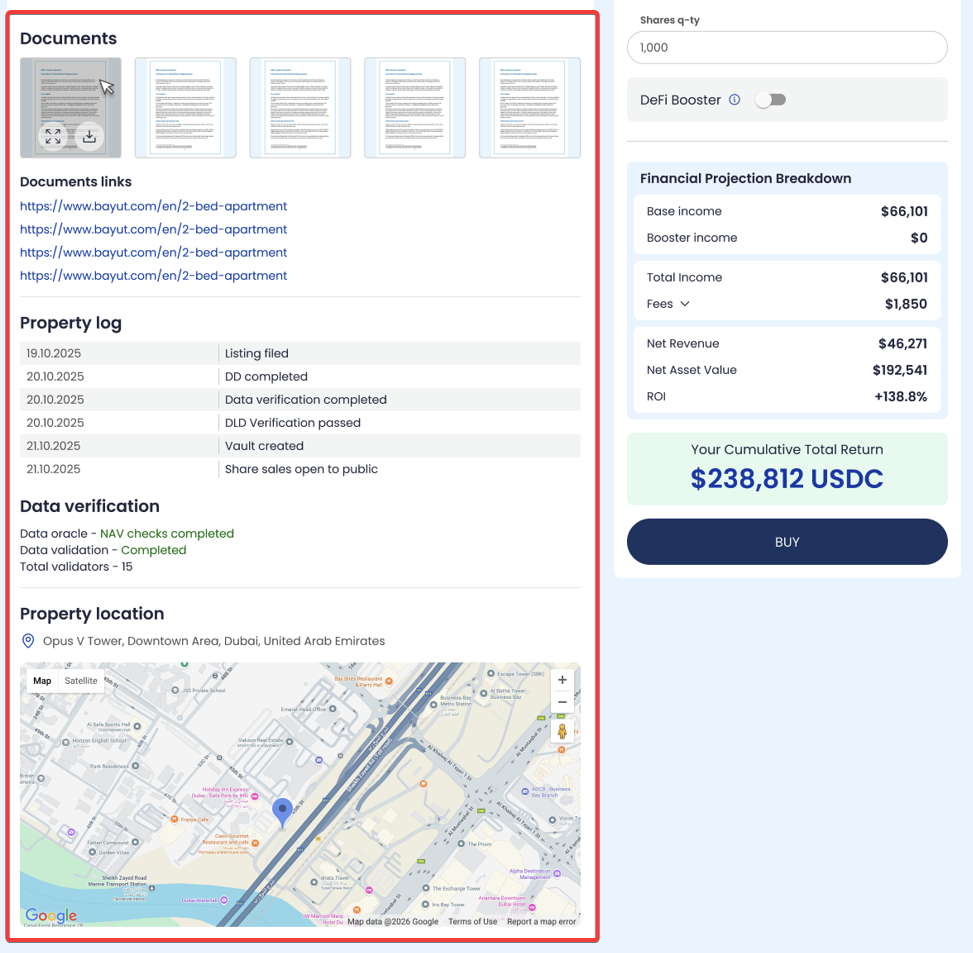This screenshot has width=973, height=953.
Task: Click the DeFi Booster info icon
Action: (734, 100)
